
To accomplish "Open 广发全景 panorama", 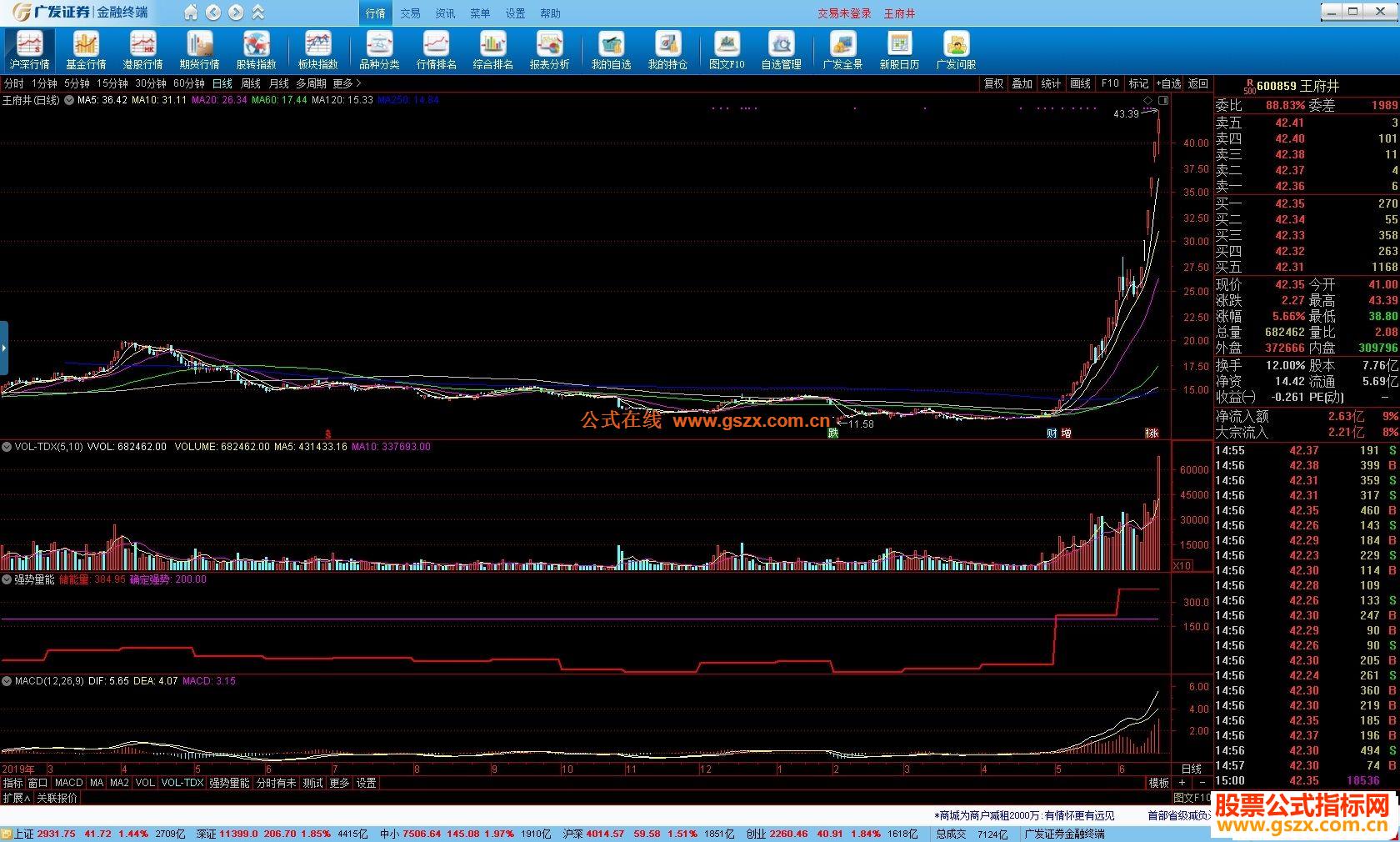I will coord(842,50).
